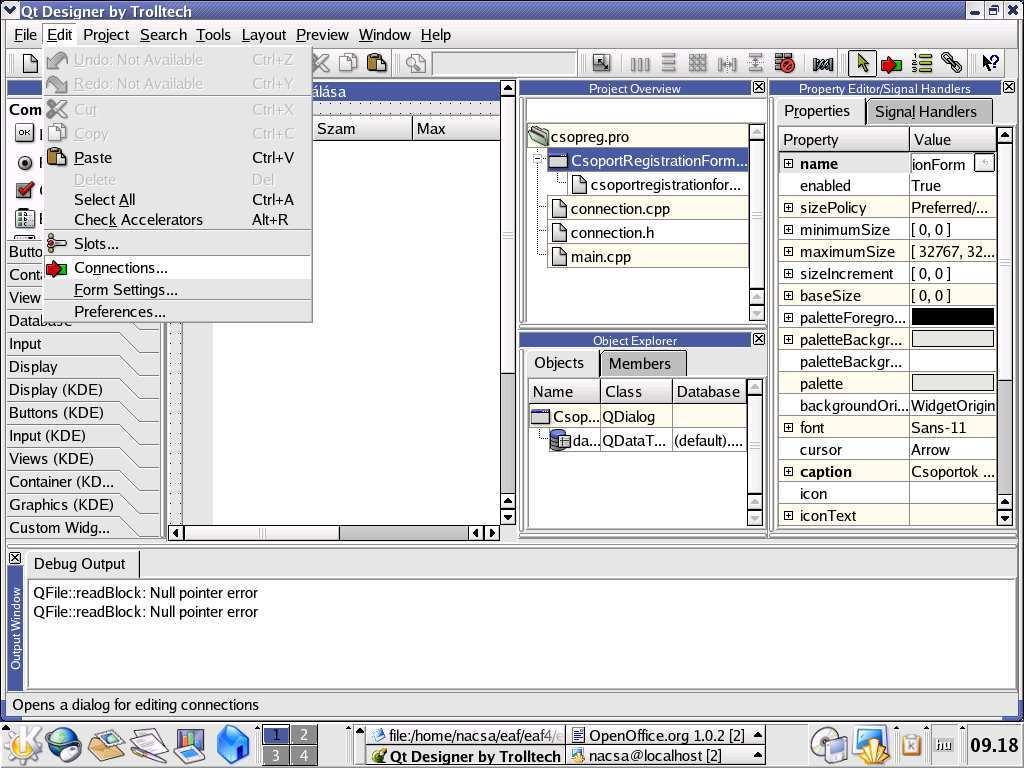The image size is (1024, 768).
Task: Click the Lay Out in a Grid icon
Action: (697, 63)
